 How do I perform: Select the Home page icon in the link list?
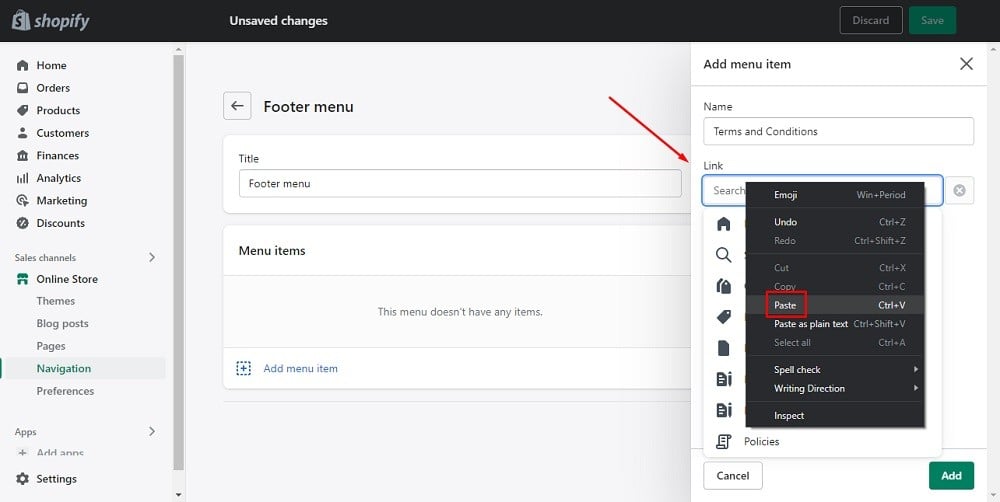723,224
